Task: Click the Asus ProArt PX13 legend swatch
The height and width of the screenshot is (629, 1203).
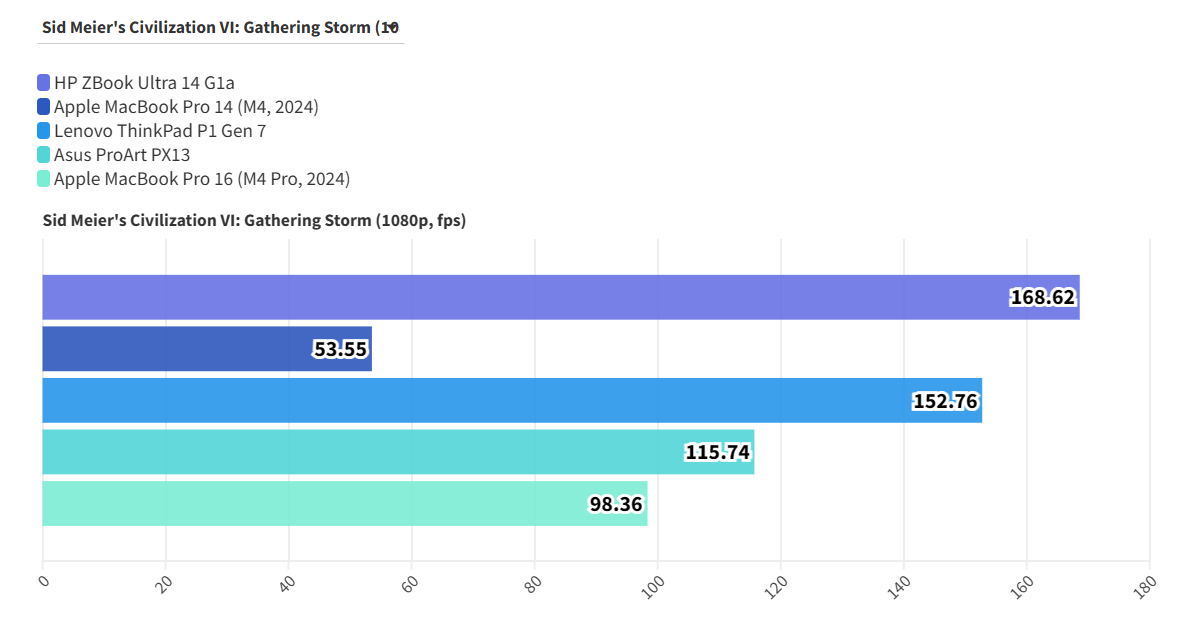Action: coord(43,155)
